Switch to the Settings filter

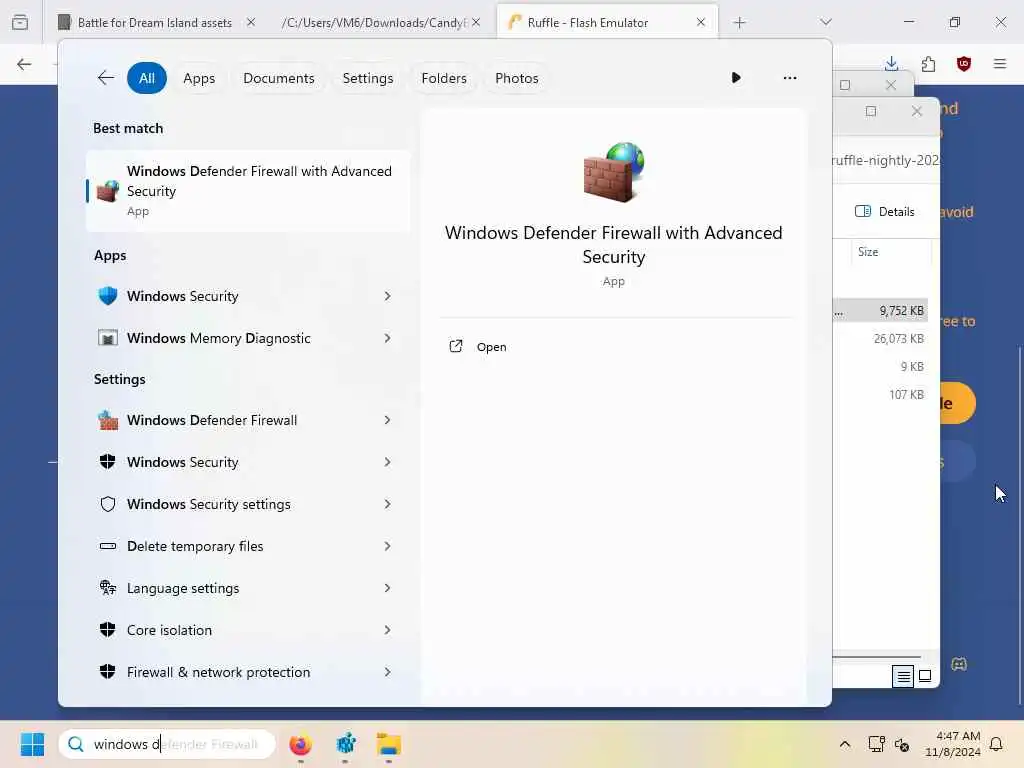[368, 78]
